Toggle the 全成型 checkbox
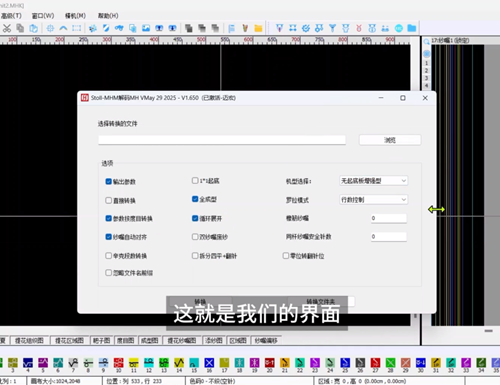500x385 pixels. [195, 199]
